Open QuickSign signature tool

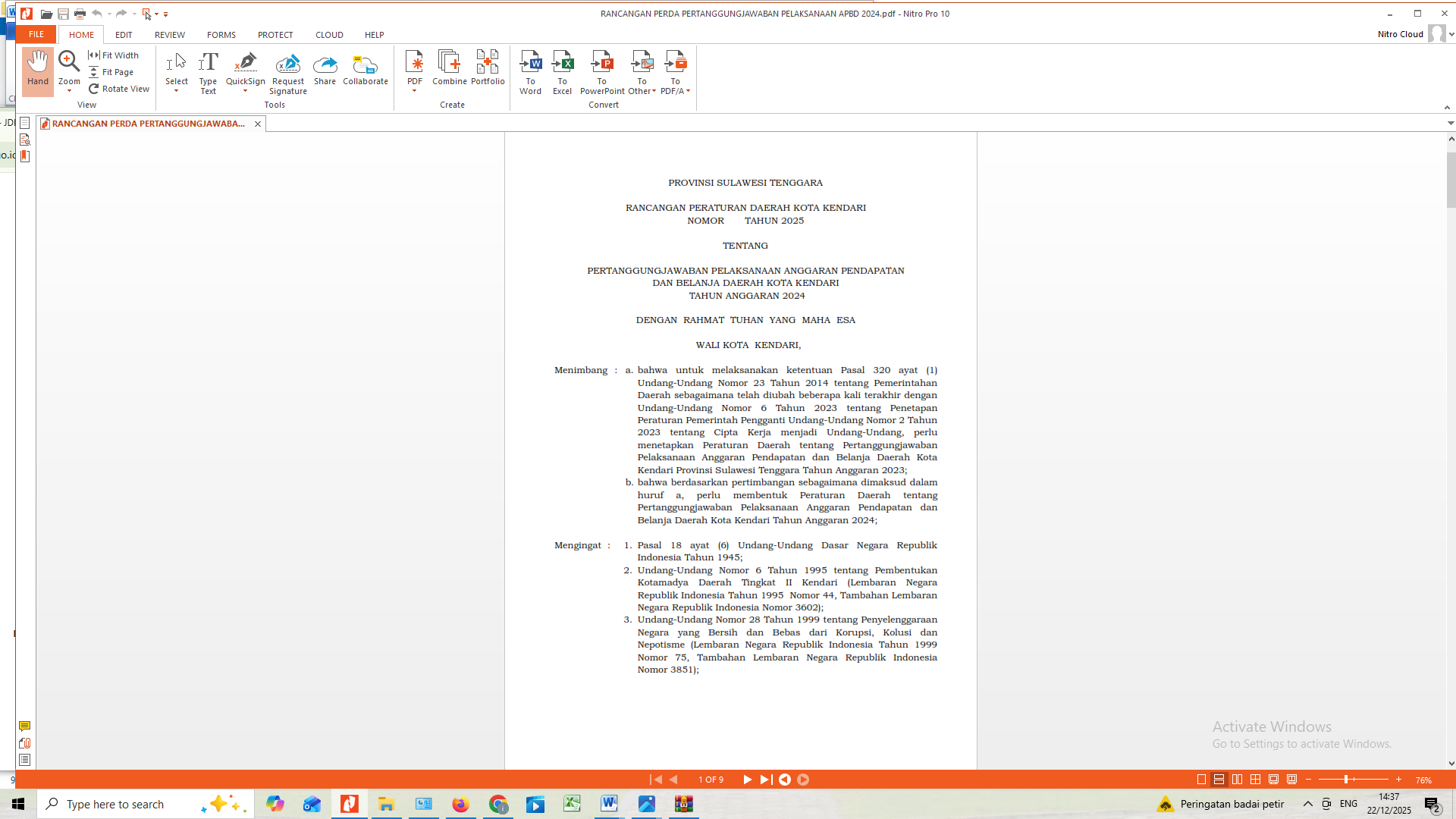[x=245, y=68]
